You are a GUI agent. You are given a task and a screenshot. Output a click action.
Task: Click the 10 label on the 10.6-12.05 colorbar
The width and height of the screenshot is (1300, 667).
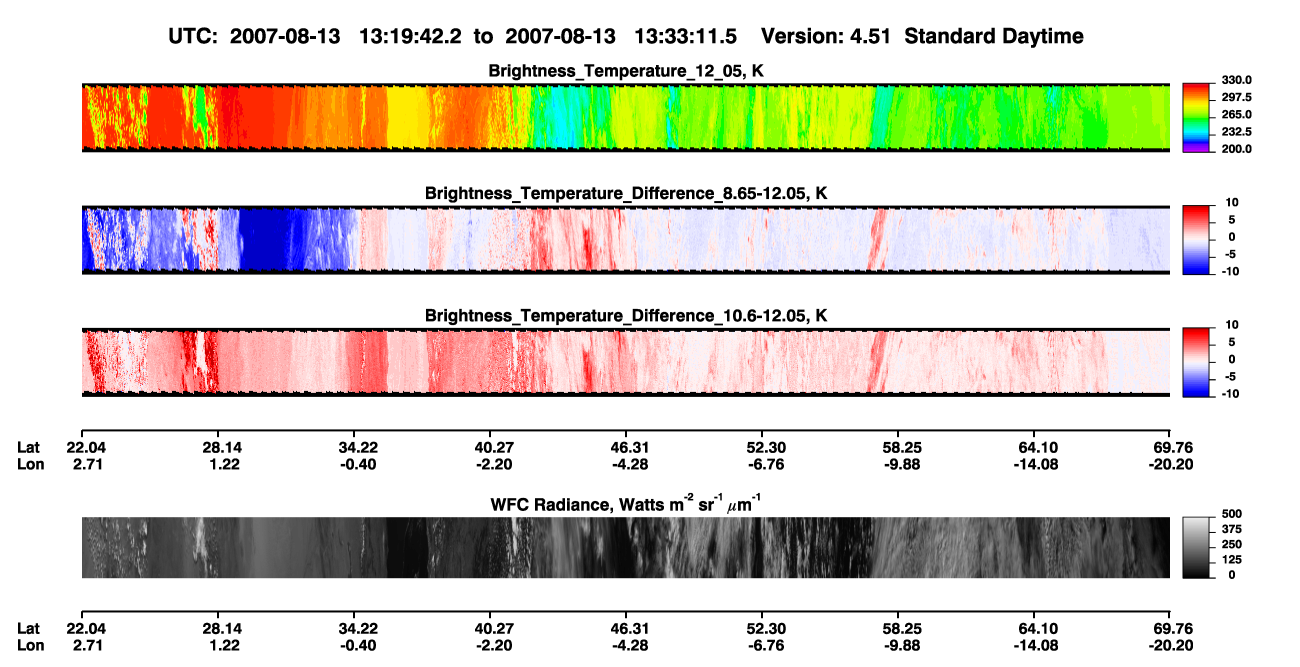pos(1230,324)
